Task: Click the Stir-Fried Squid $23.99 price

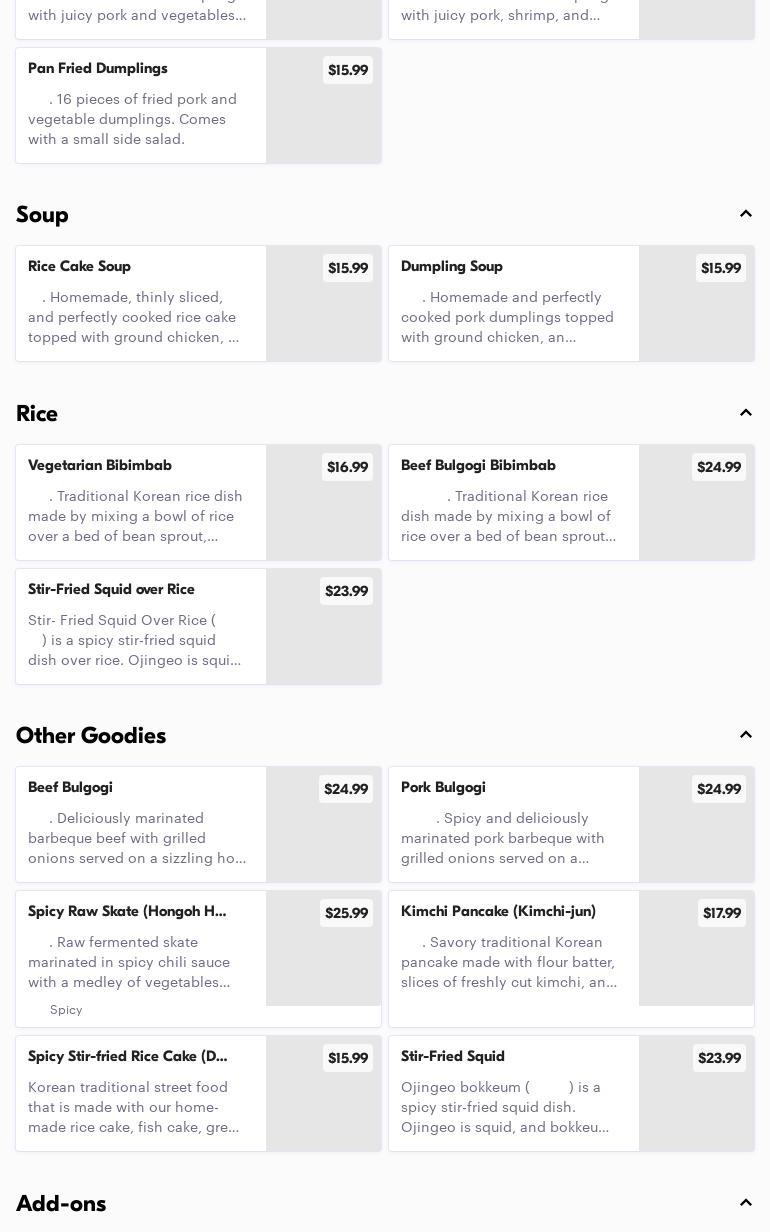Action: [719, 1058]
